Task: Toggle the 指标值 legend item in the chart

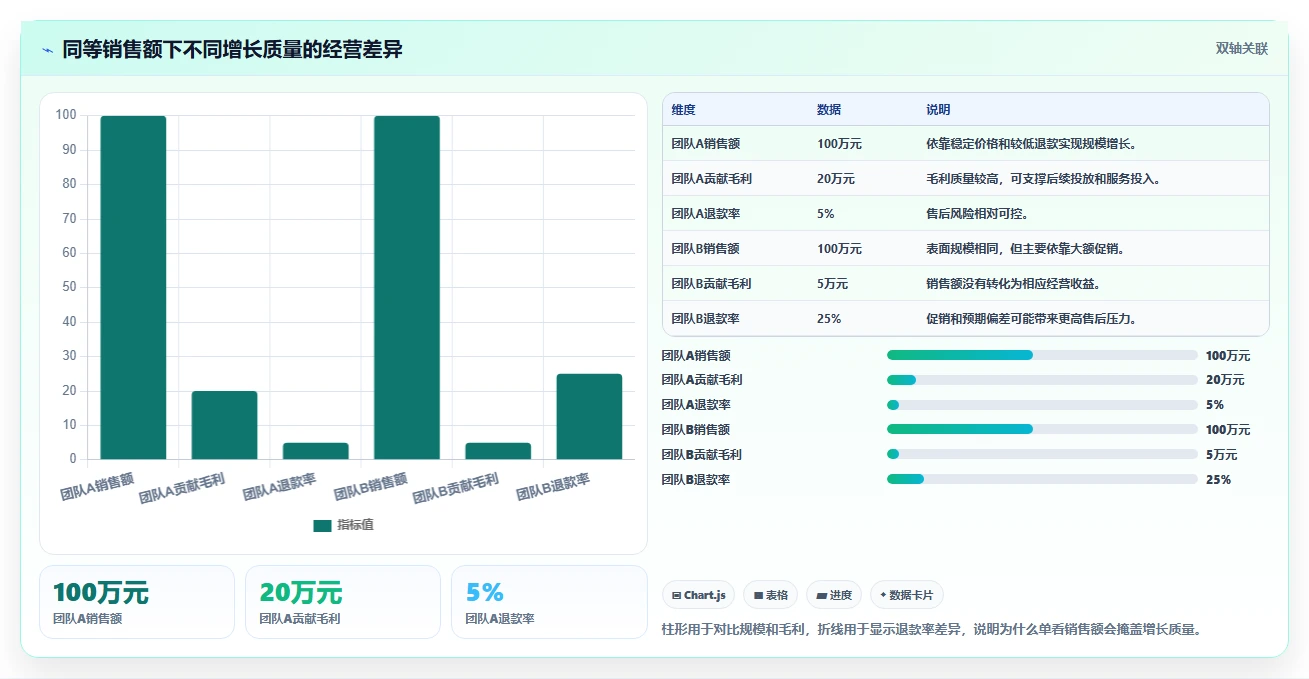Action: [343, 525]
